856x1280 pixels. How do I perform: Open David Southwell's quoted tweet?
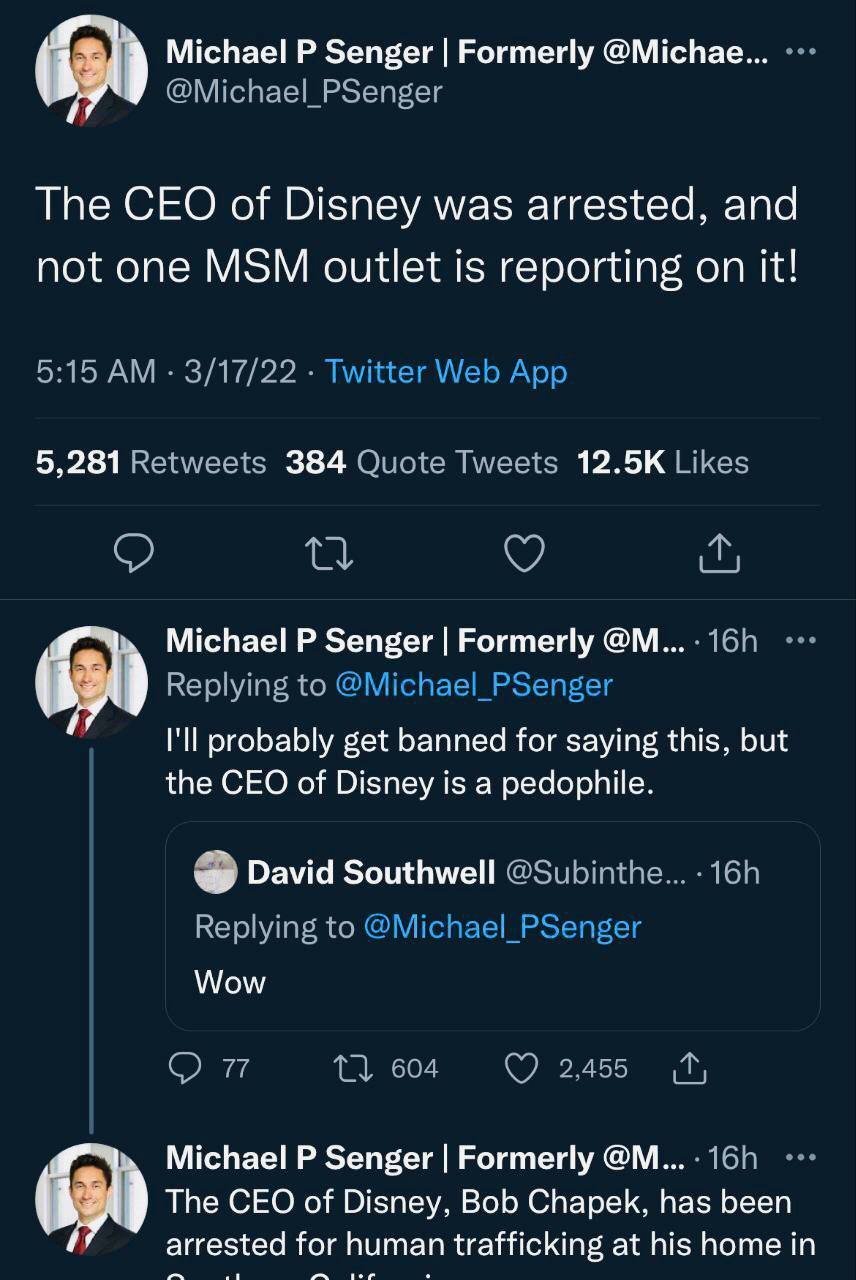pos(492,926)
